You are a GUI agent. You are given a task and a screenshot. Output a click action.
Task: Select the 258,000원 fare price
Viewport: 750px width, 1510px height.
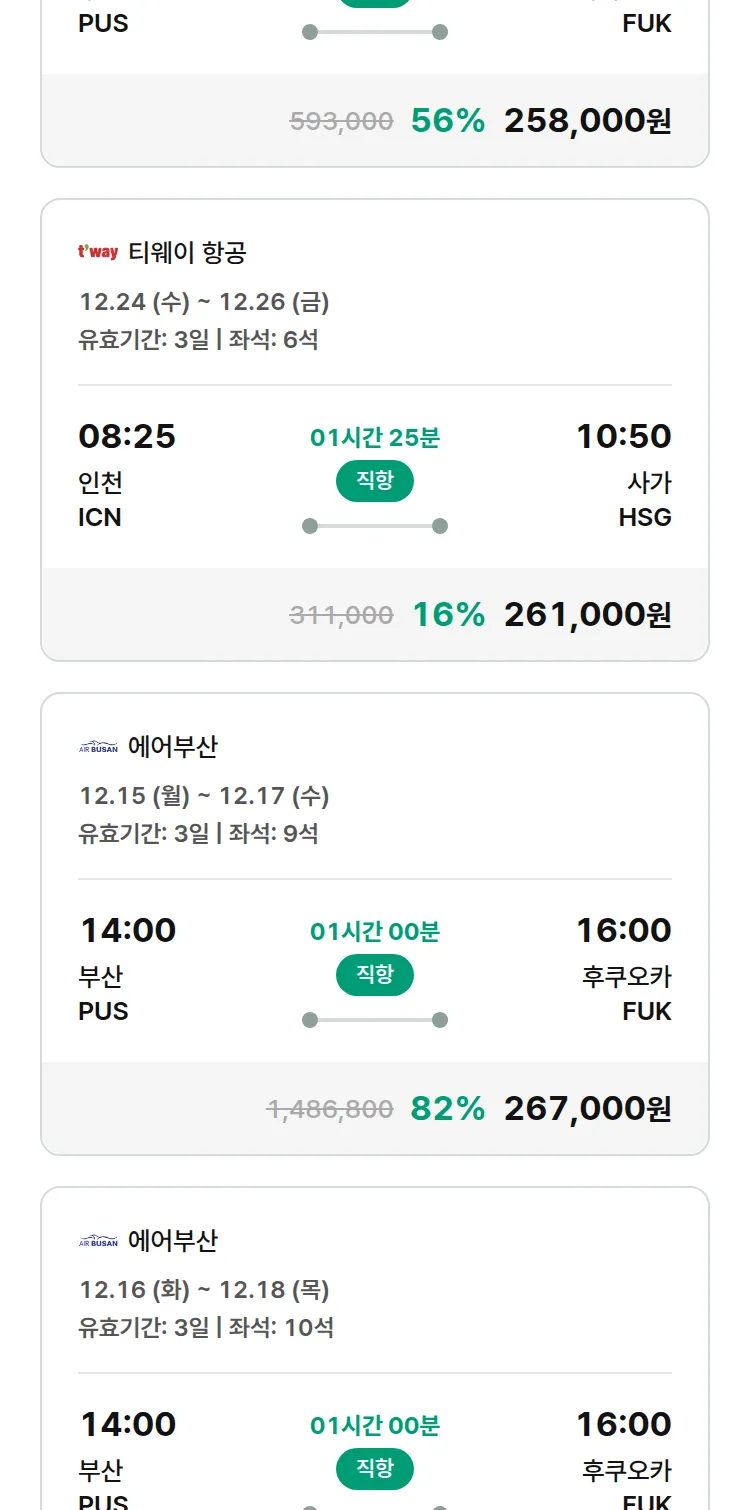[x=587, y=121]
